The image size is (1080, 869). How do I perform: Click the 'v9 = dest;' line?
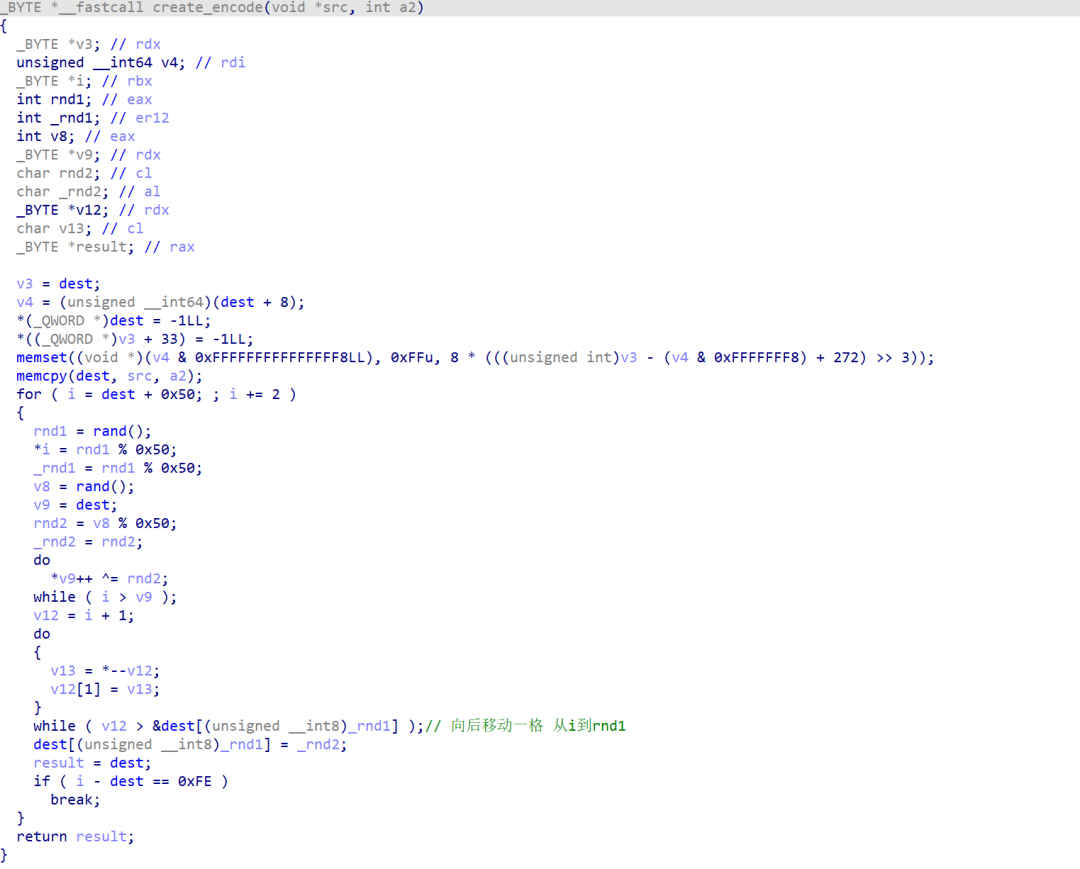click(x=76, y=505)
